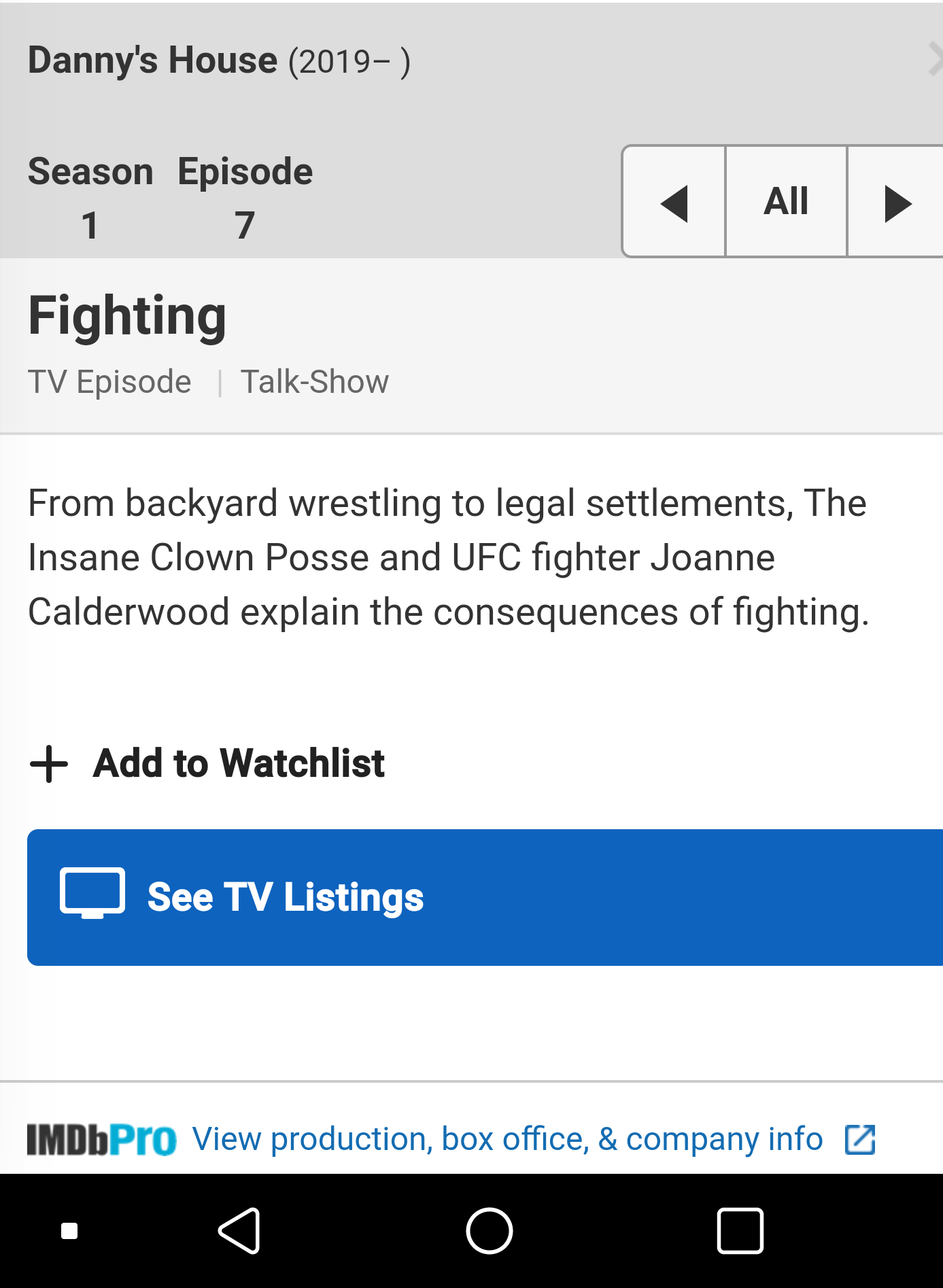This screenshot has width=943, height=1288.
Task: Go to the previous episode arrow
Action: (674, 202)
